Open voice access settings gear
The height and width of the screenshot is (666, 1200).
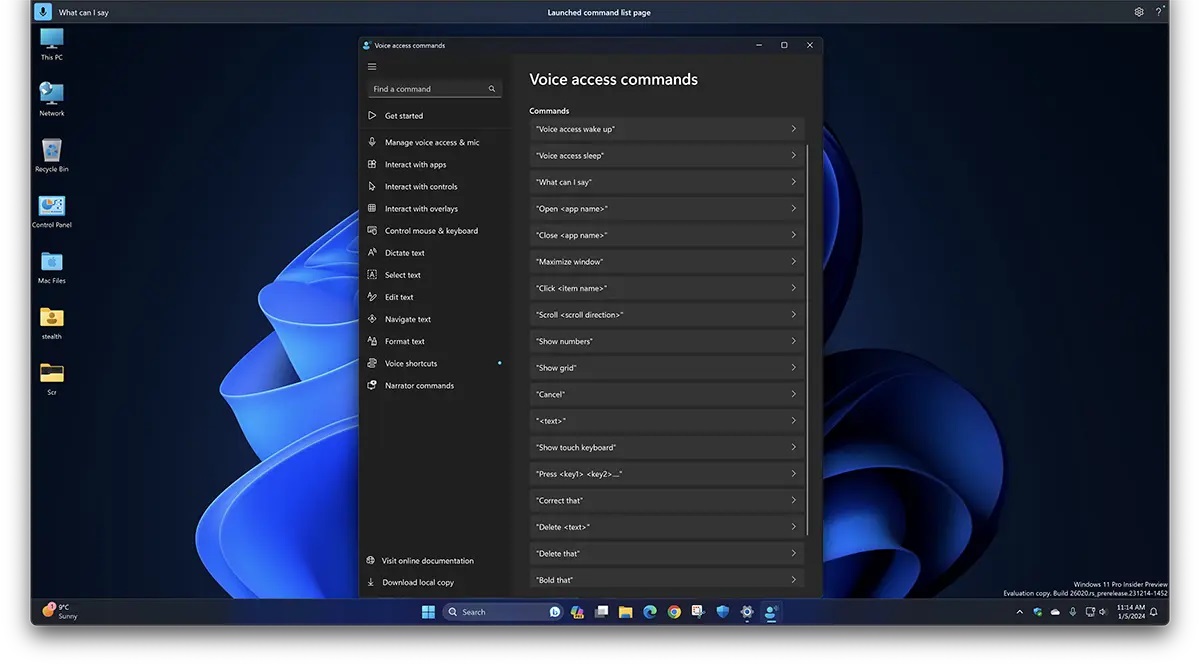tap(1139, 12)
